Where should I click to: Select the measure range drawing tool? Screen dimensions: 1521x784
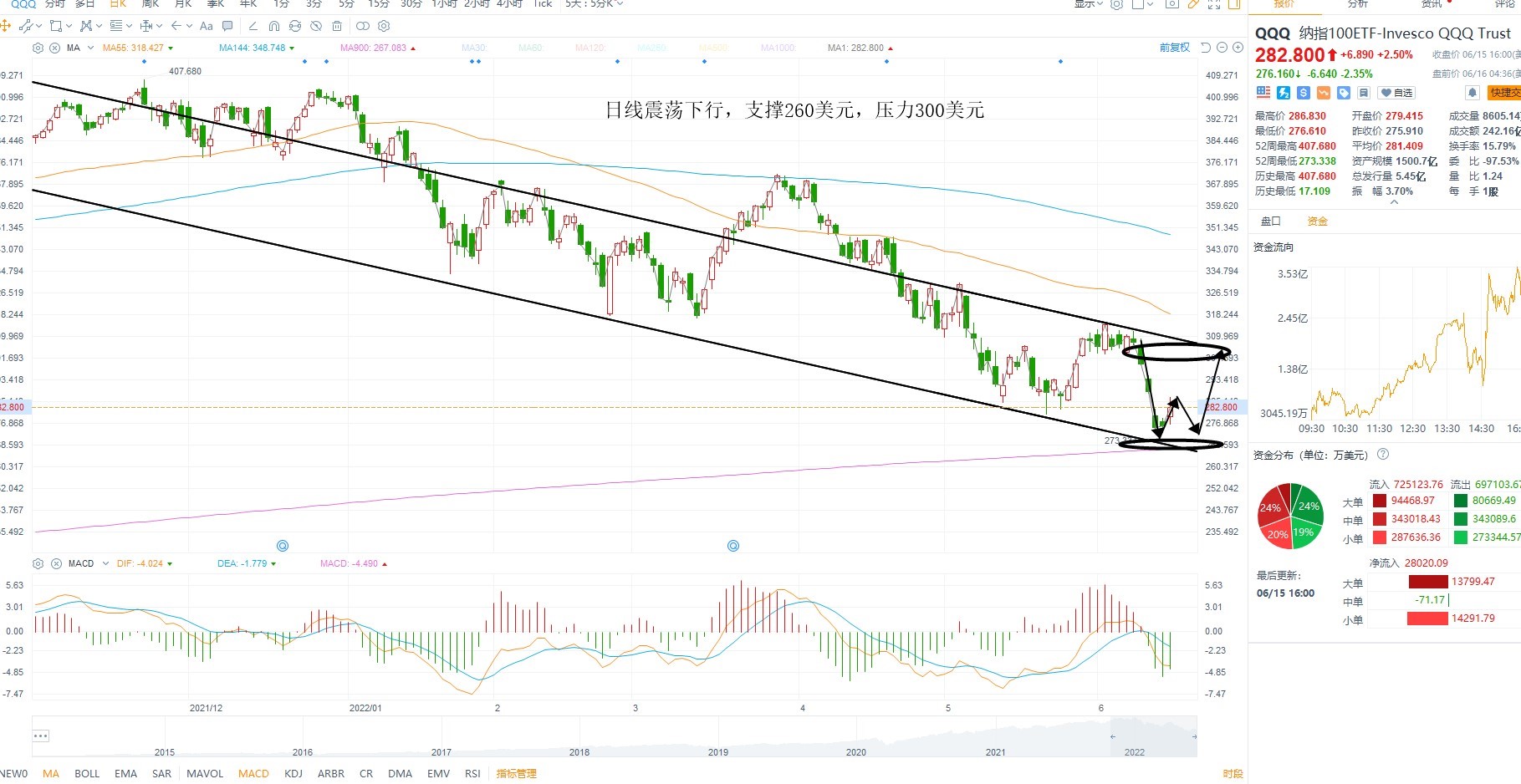click(145, 26)
